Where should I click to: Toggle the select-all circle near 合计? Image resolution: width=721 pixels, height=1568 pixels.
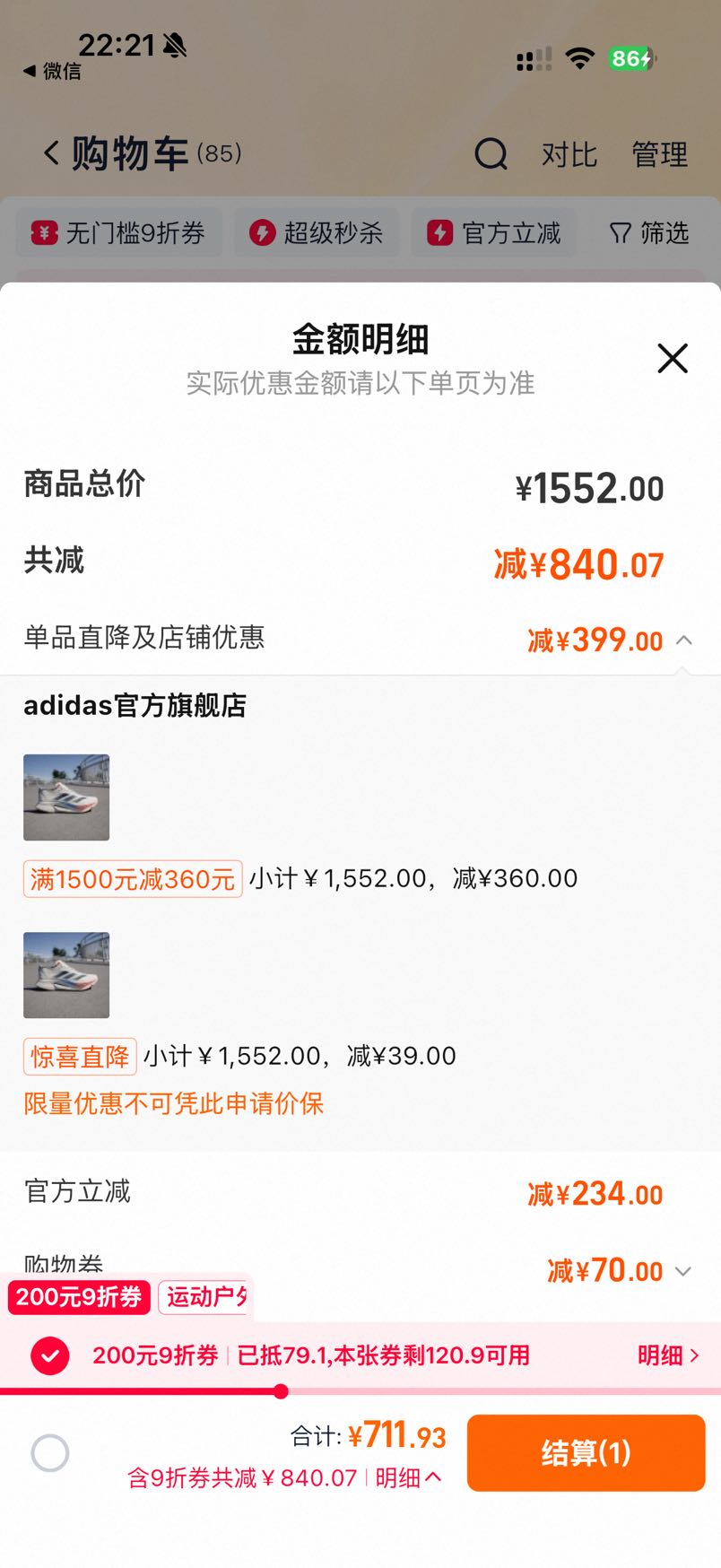point(50,1452)
